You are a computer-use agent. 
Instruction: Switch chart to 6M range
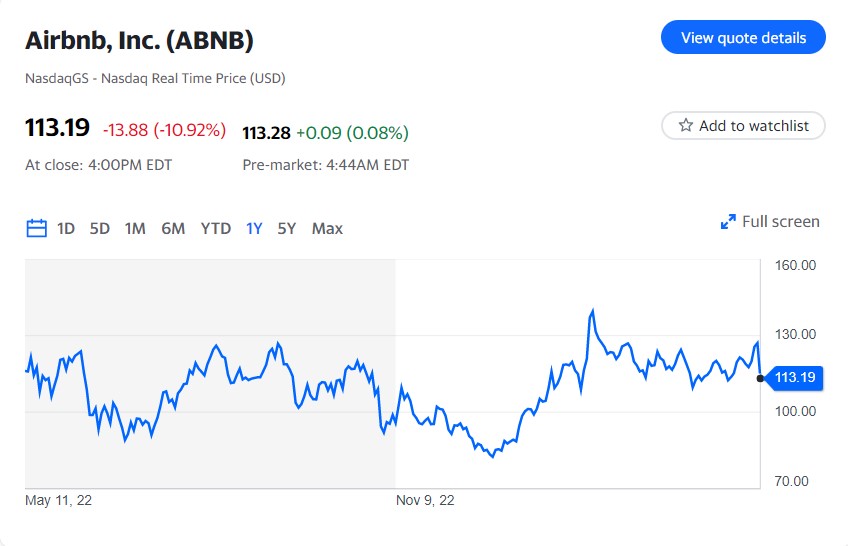click(173, 229)
